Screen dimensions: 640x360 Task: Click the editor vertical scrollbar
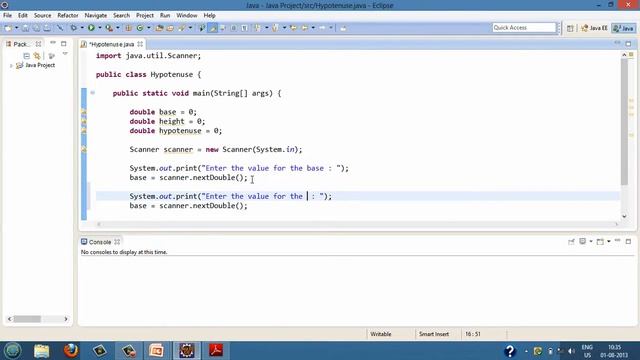coord(624,122)
